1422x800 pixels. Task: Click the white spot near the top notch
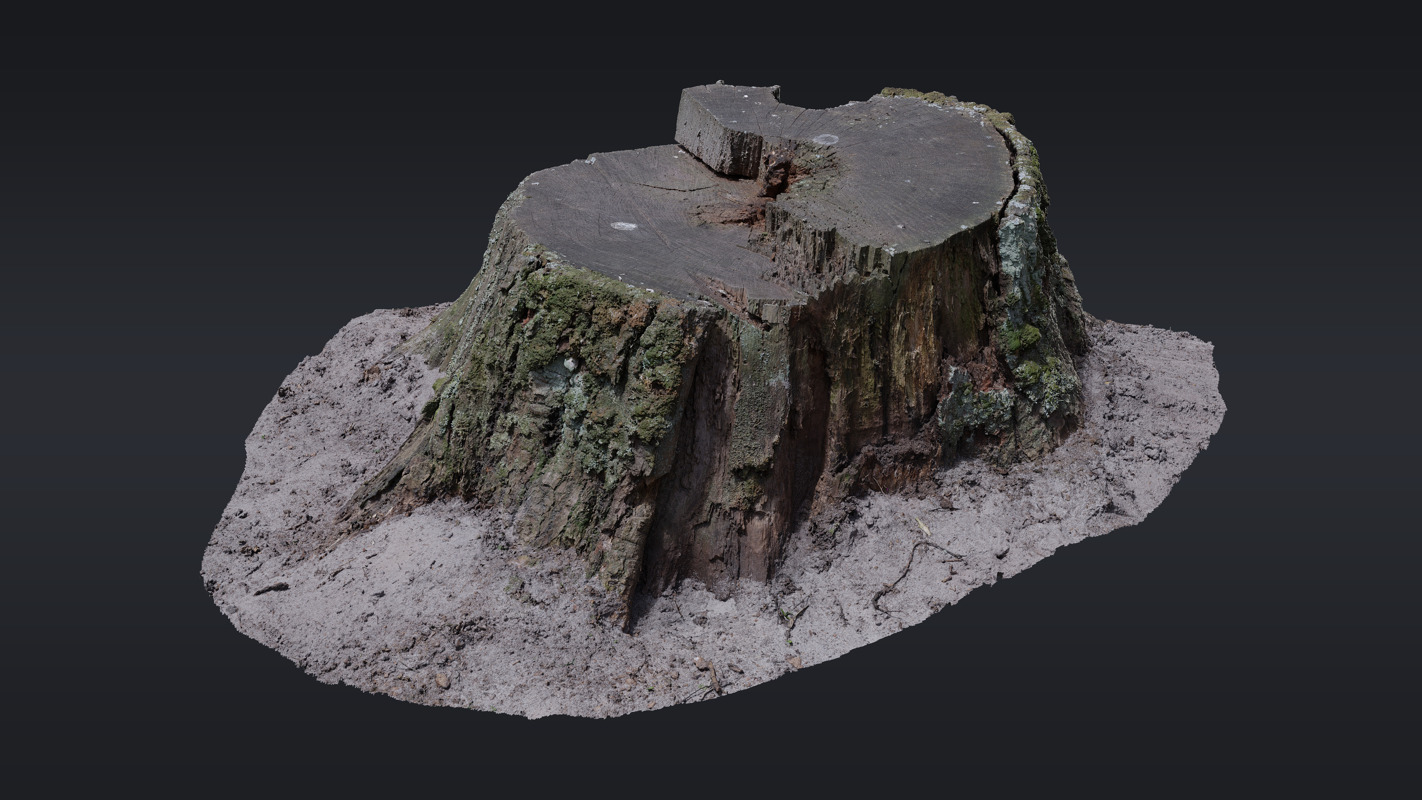[825, 139]
